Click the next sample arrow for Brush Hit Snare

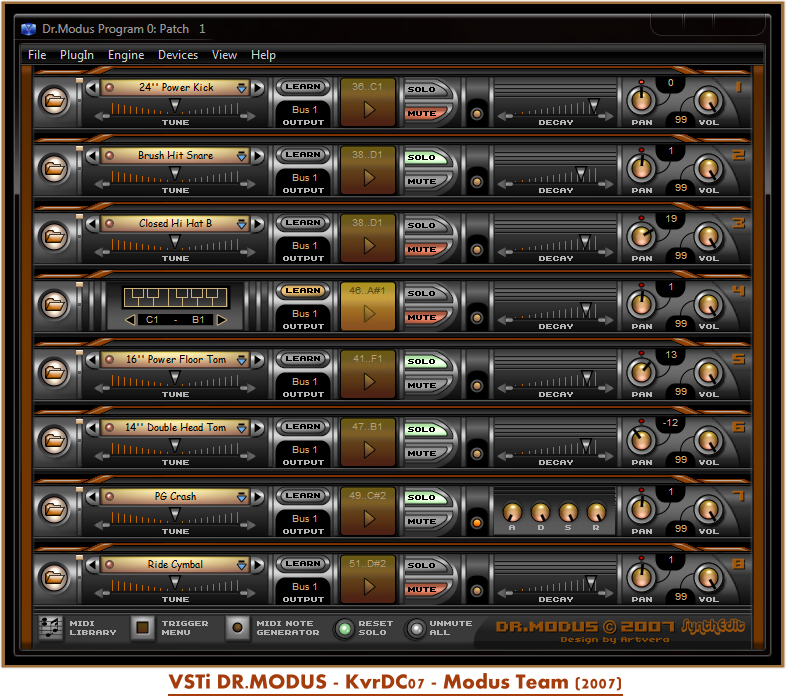(x=258, y=156)
